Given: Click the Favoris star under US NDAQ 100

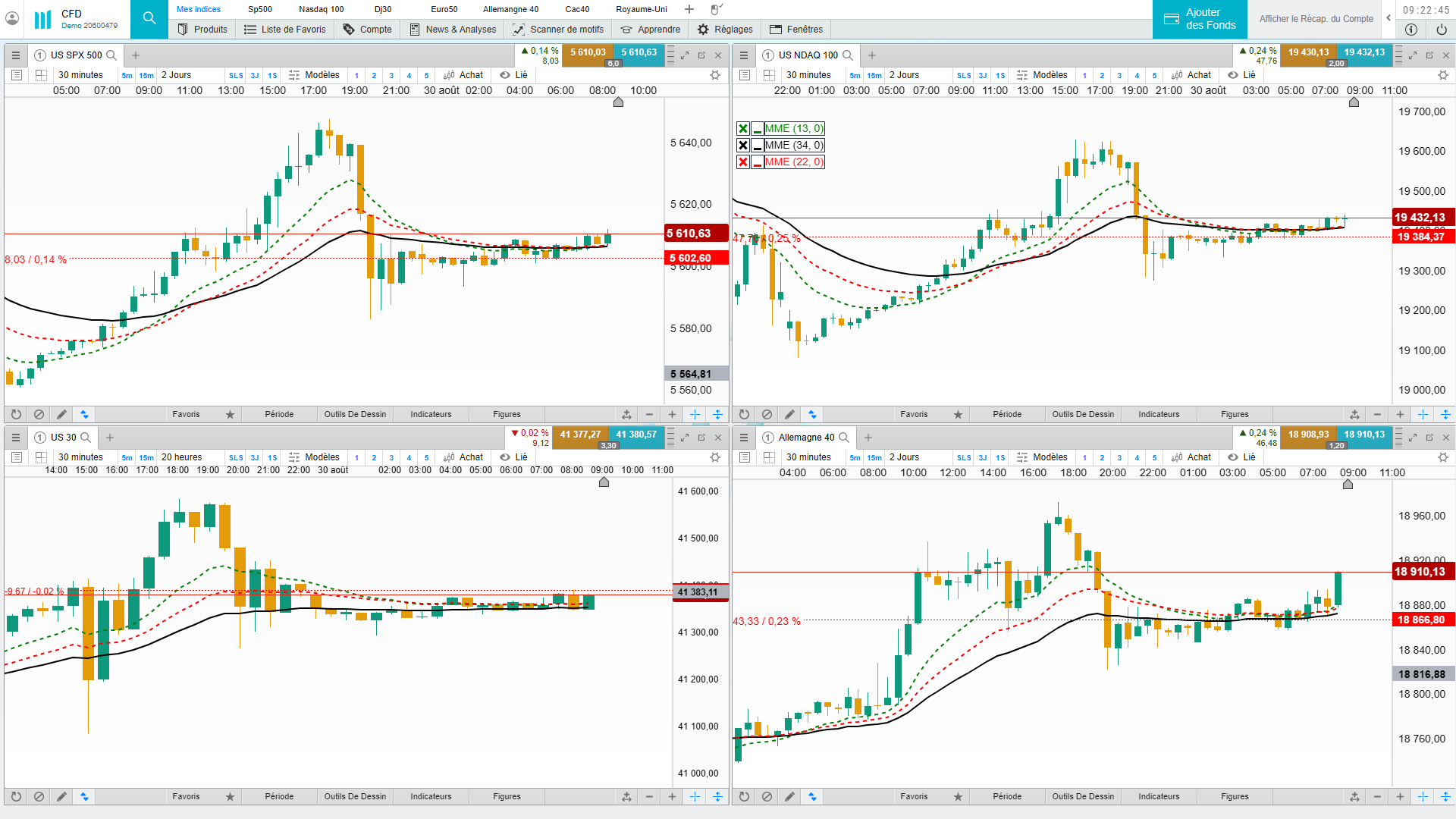Looking at the screenshot, I should click(958, 415).
